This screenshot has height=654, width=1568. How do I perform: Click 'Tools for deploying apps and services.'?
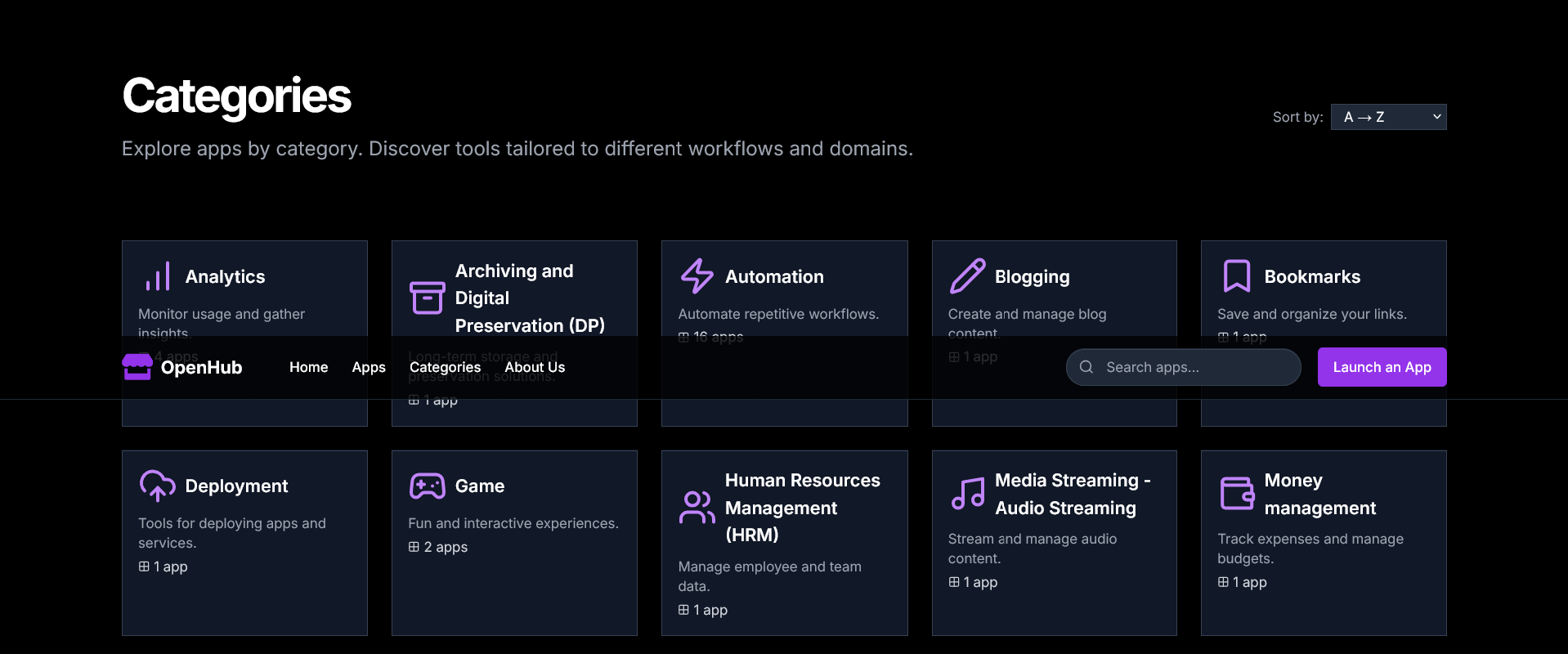232,533
